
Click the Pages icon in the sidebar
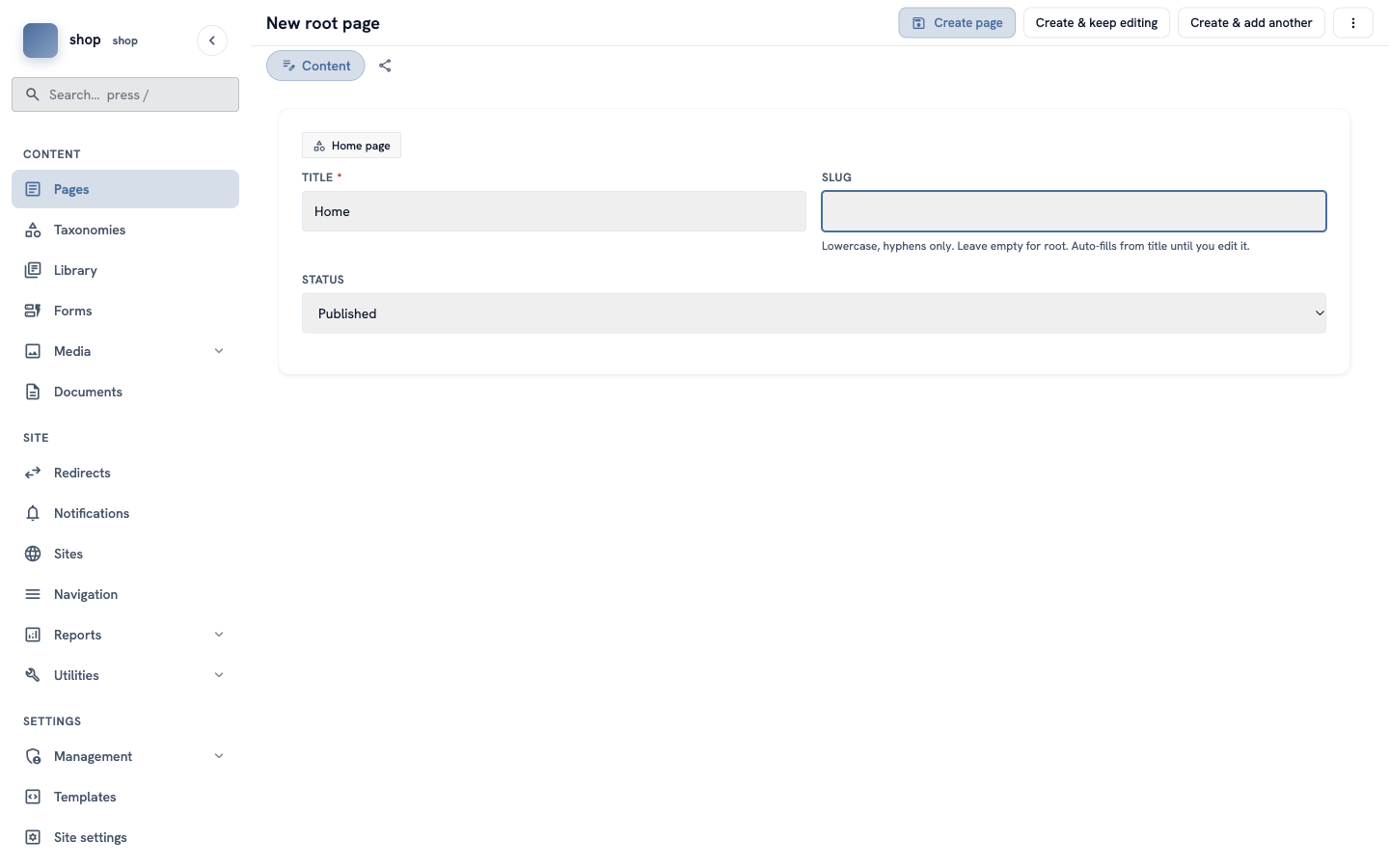33,189
